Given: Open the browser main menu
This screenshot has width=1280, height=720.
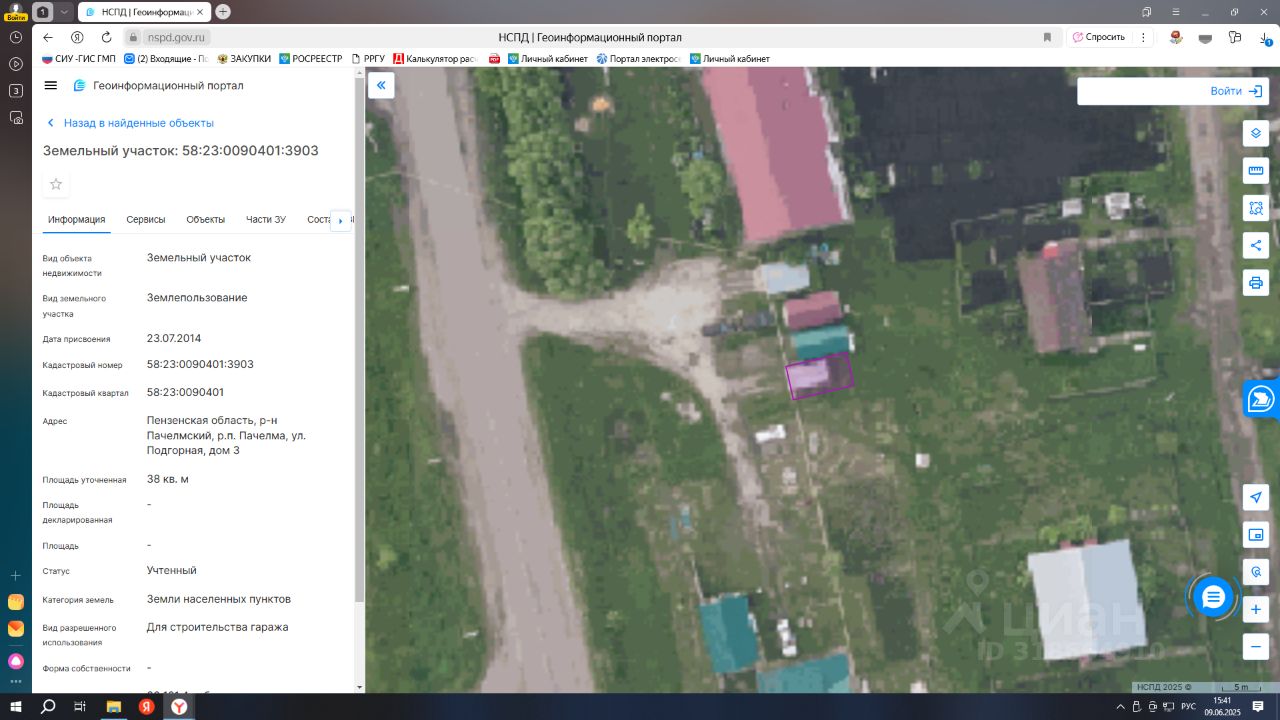Looking at the screenshot, I should click(x=1176, y=12).
